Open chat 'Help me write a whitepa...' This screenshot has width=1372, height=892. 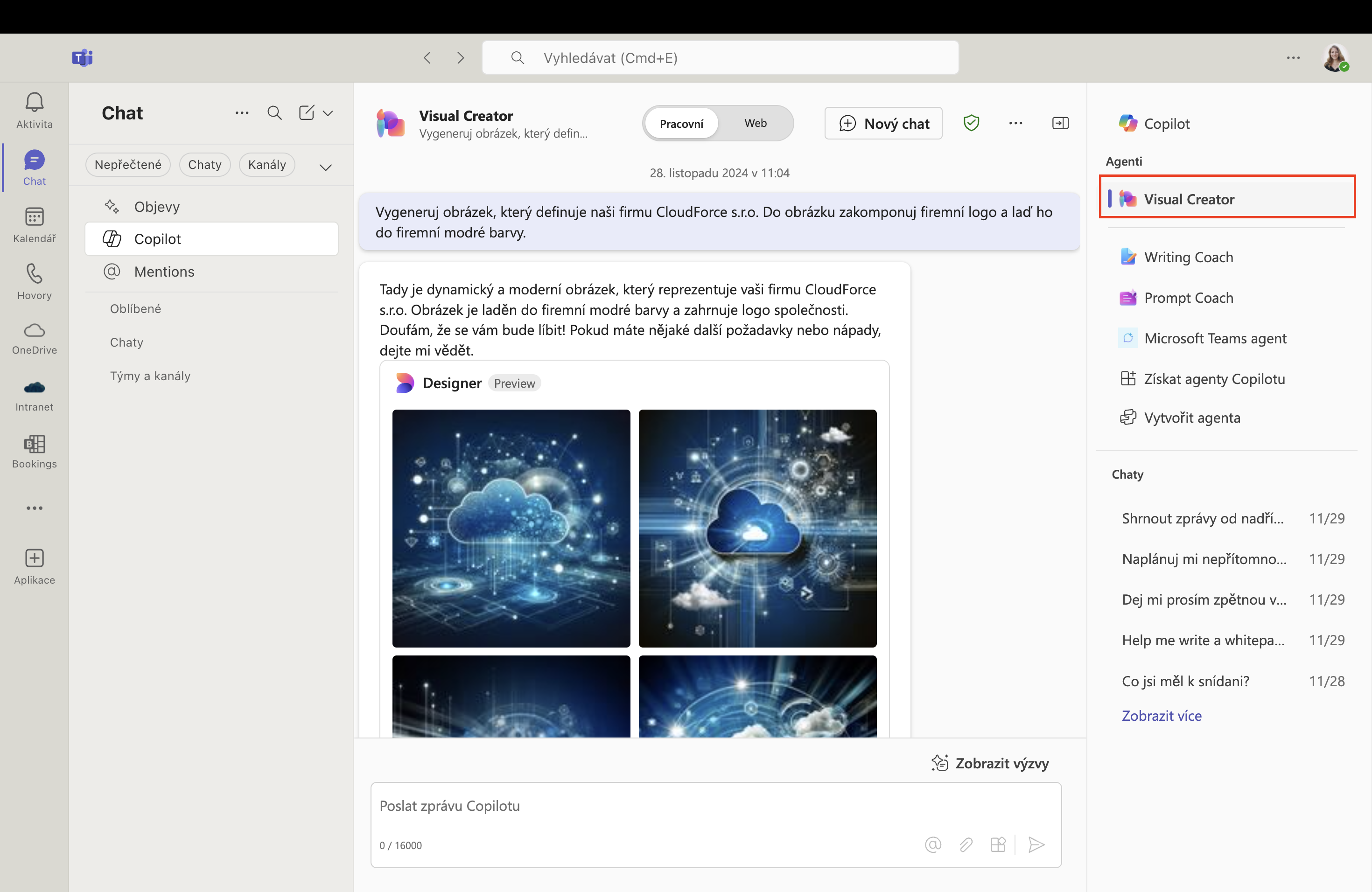click(x=1232, y=640)
